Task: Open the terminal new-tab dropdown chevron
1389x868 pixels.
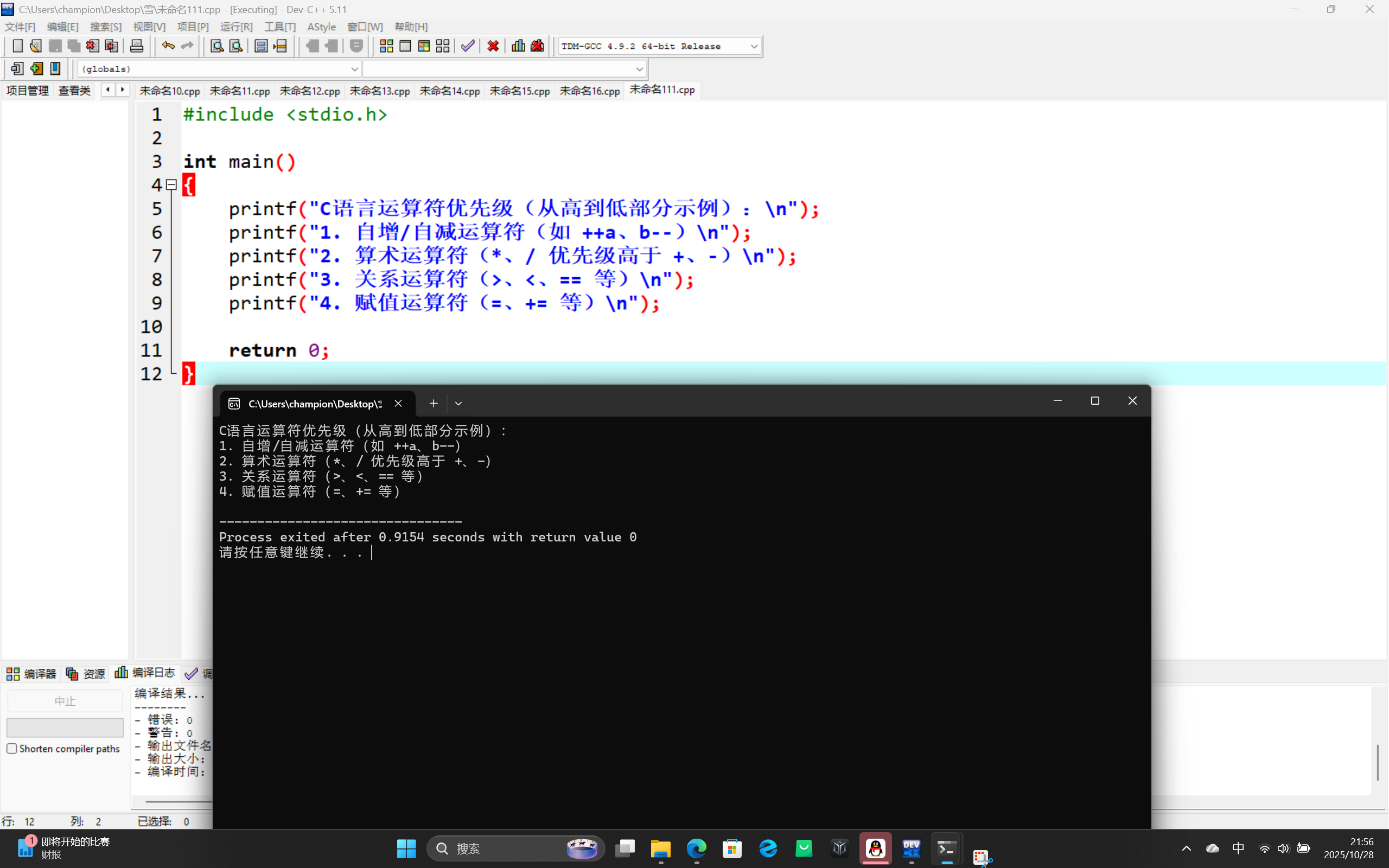Action: (x=458, y=404)
